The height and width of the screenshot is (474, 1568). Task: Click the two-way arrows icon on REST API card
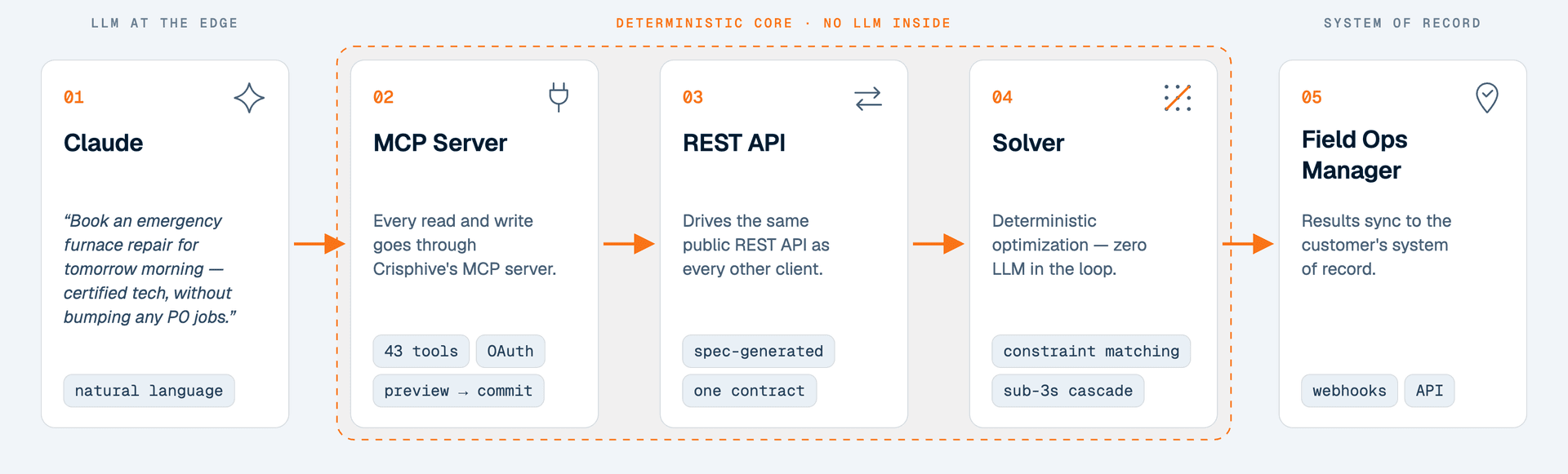pos(868,98)
